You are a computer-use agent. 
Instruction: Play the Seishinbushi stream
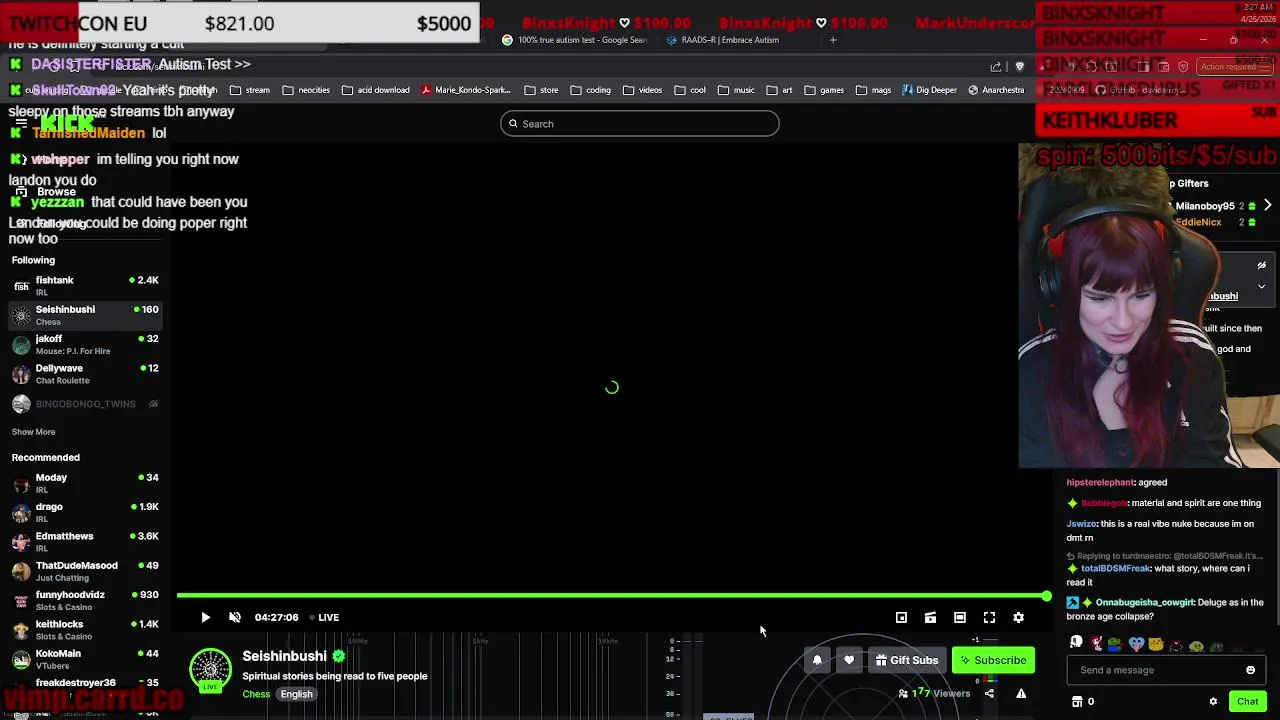(205, 617)
